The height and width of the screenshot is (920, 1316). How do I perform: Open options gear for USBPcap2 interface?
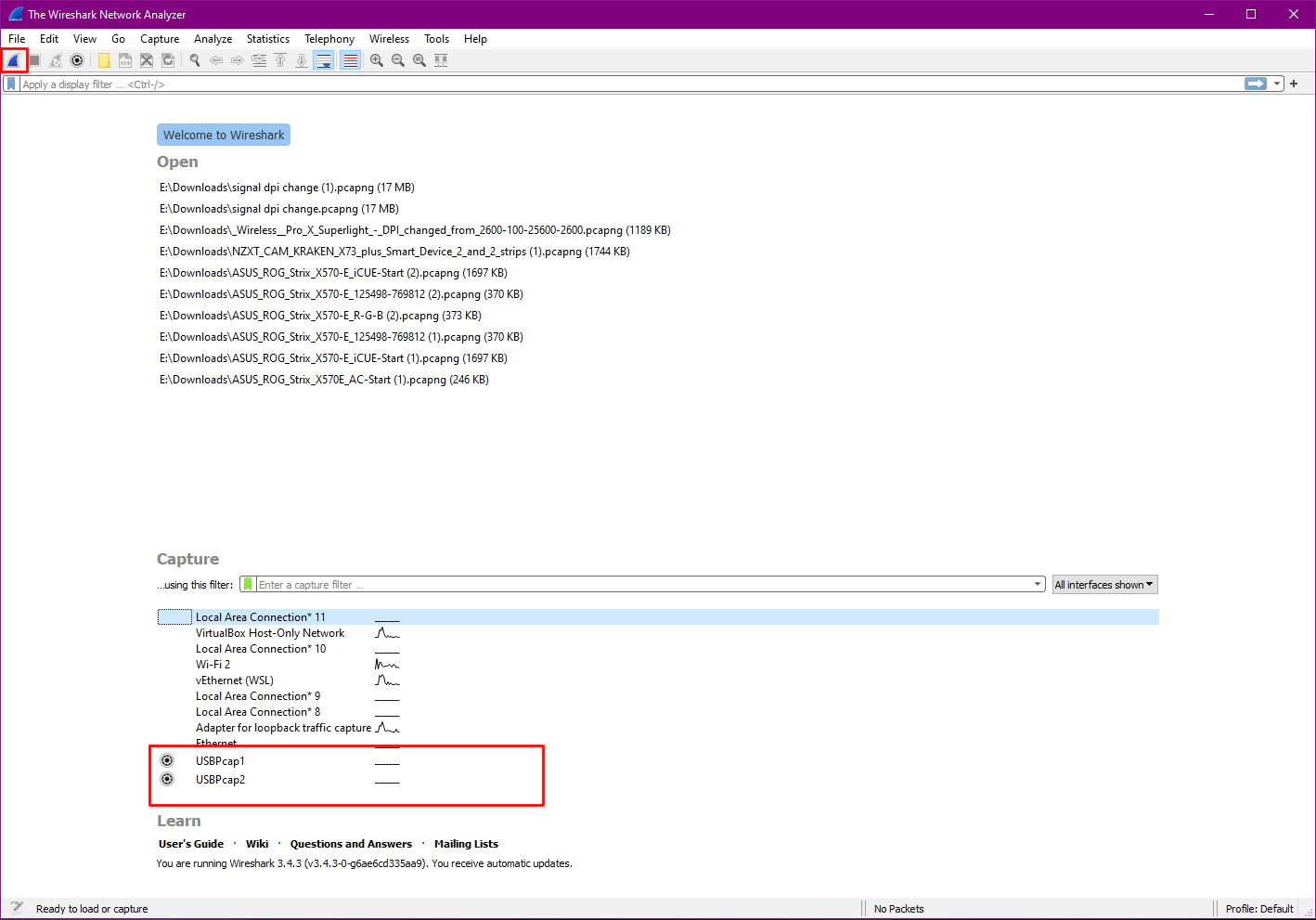click(x=167, y=779)
